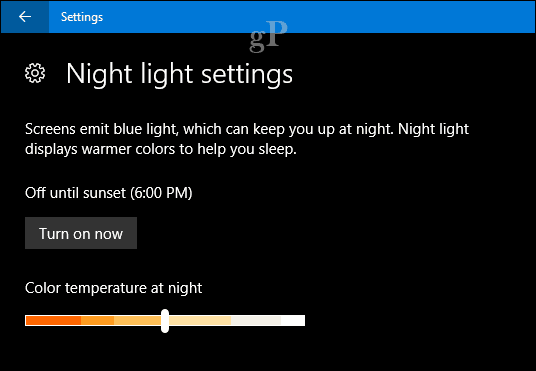Click the Screens emit blue light description line
Viewport: 536px width, 371px height.
247,130
